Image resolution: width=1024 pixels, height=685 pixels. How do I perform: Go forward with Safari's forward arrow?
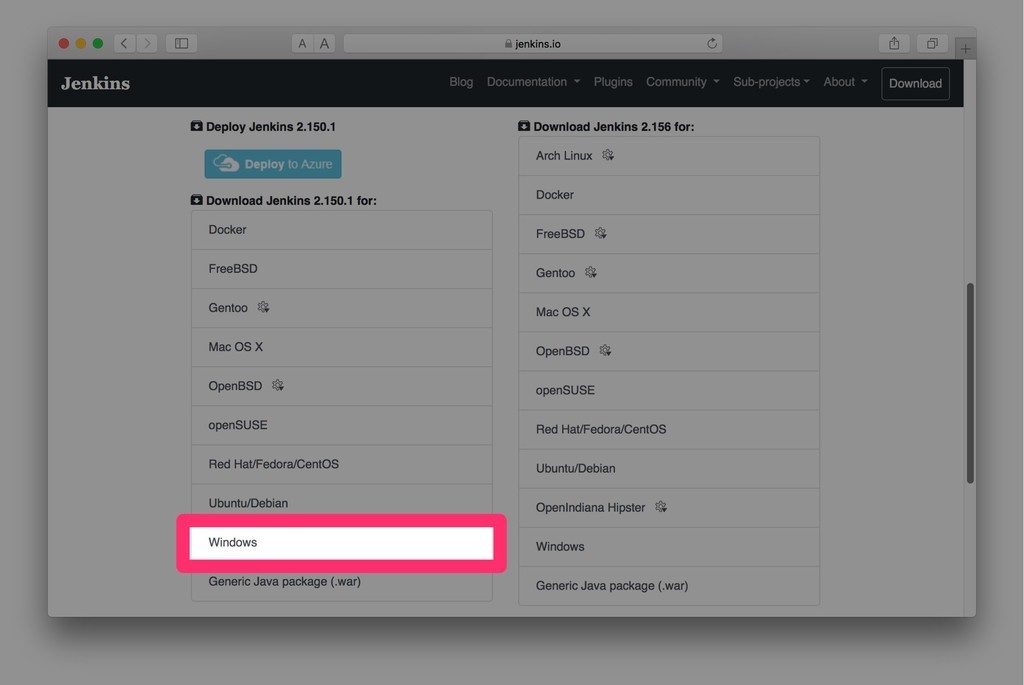tap(147, 44)
